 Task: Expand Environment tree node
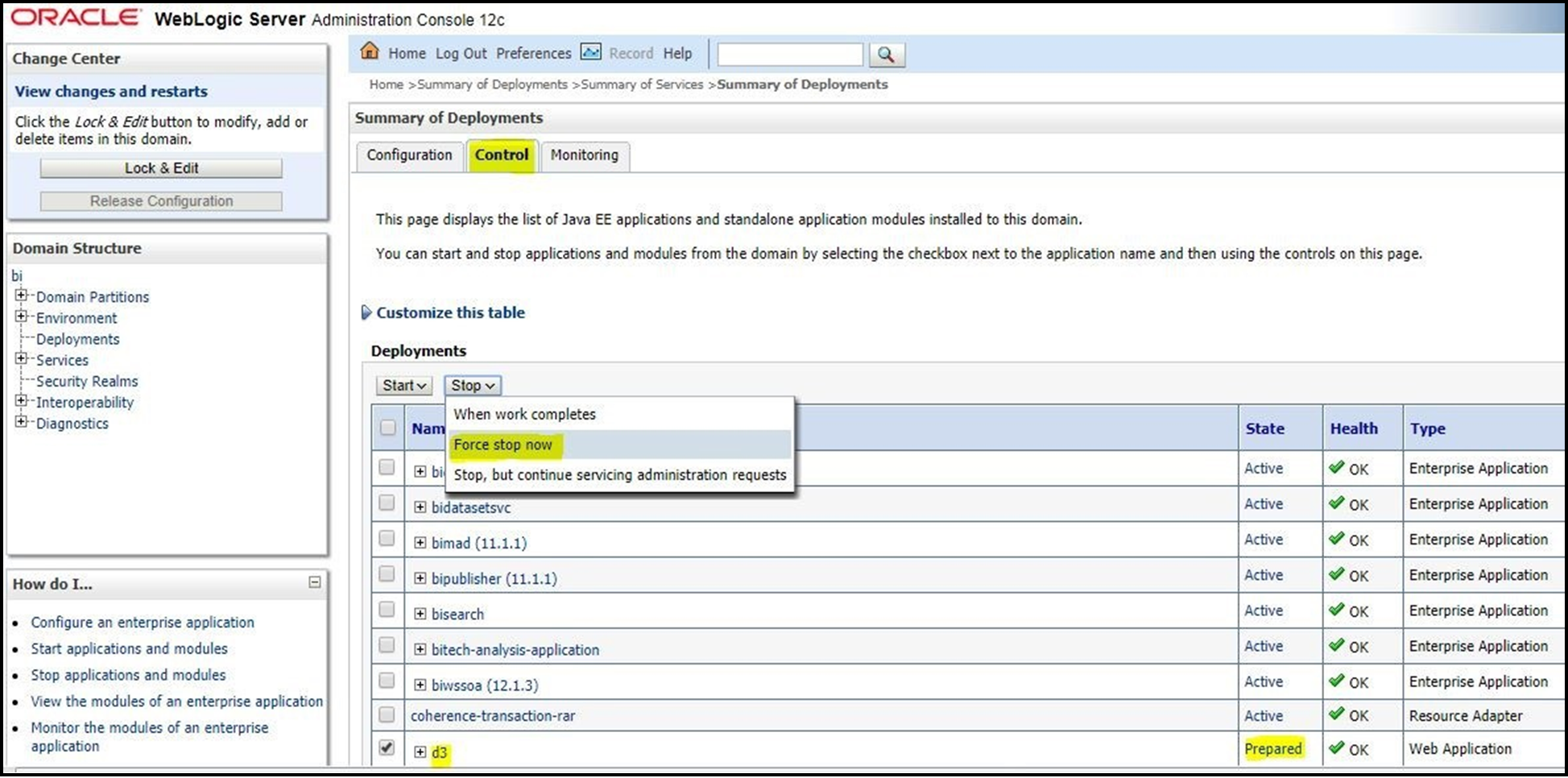click(21, 316)
